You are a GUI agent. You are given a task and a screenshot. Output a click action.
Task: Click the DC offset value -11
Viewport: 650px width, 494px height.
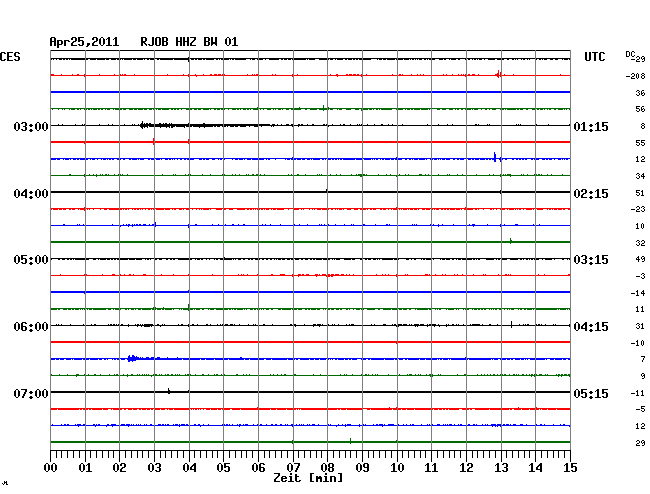[638, 393]
